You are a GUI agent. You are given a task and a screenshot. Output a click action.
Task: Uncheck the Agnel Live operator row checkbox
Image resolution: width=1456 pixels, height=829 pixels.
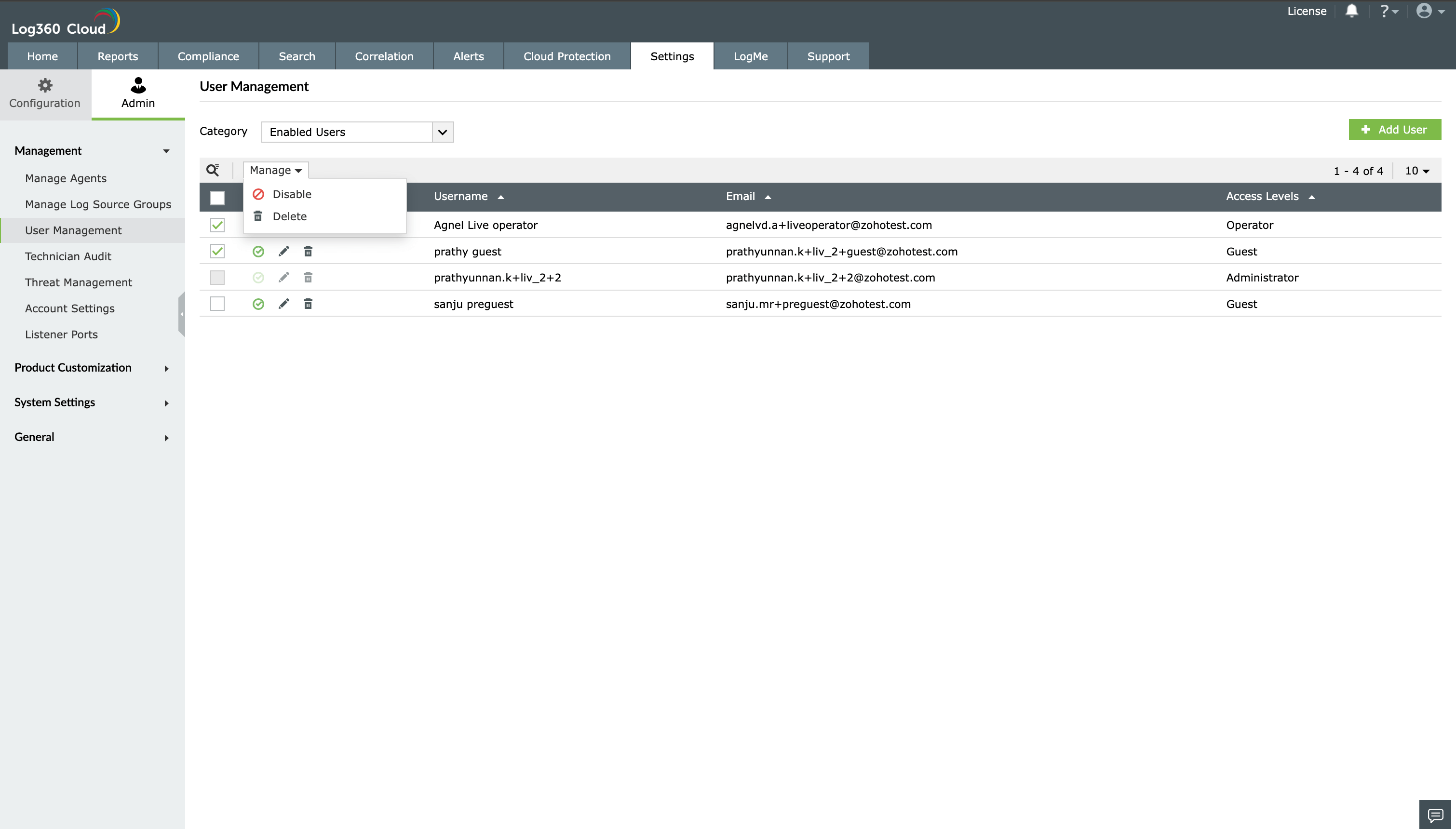point(217,224)
